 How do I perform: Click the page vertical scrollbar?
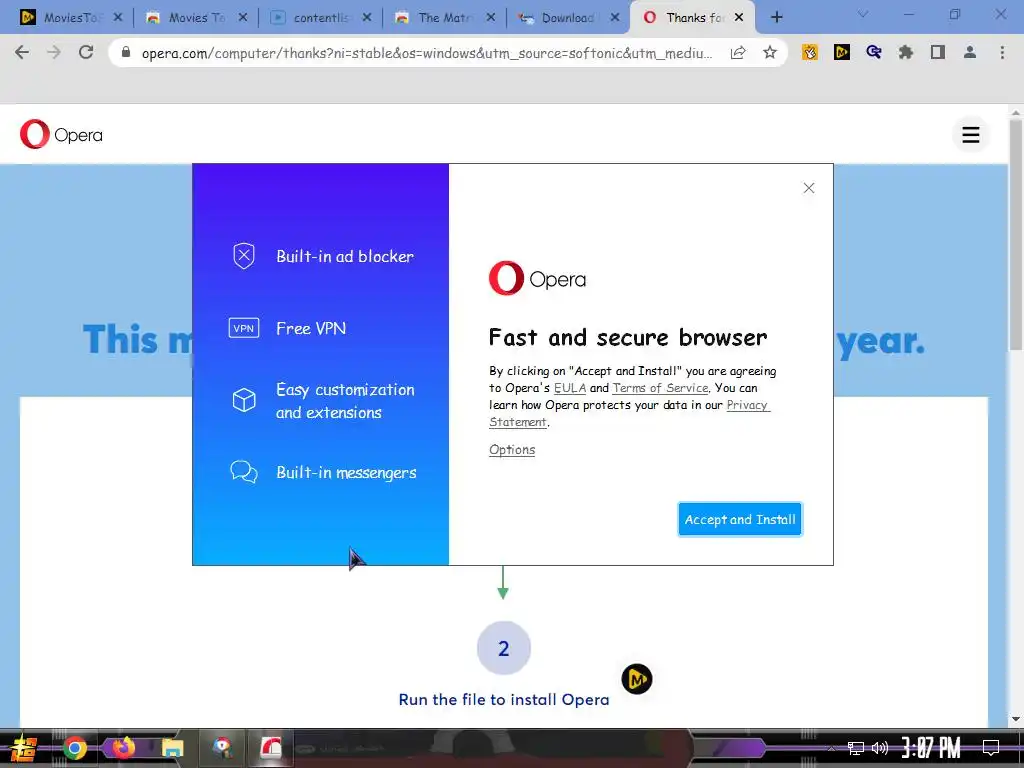1016,235
